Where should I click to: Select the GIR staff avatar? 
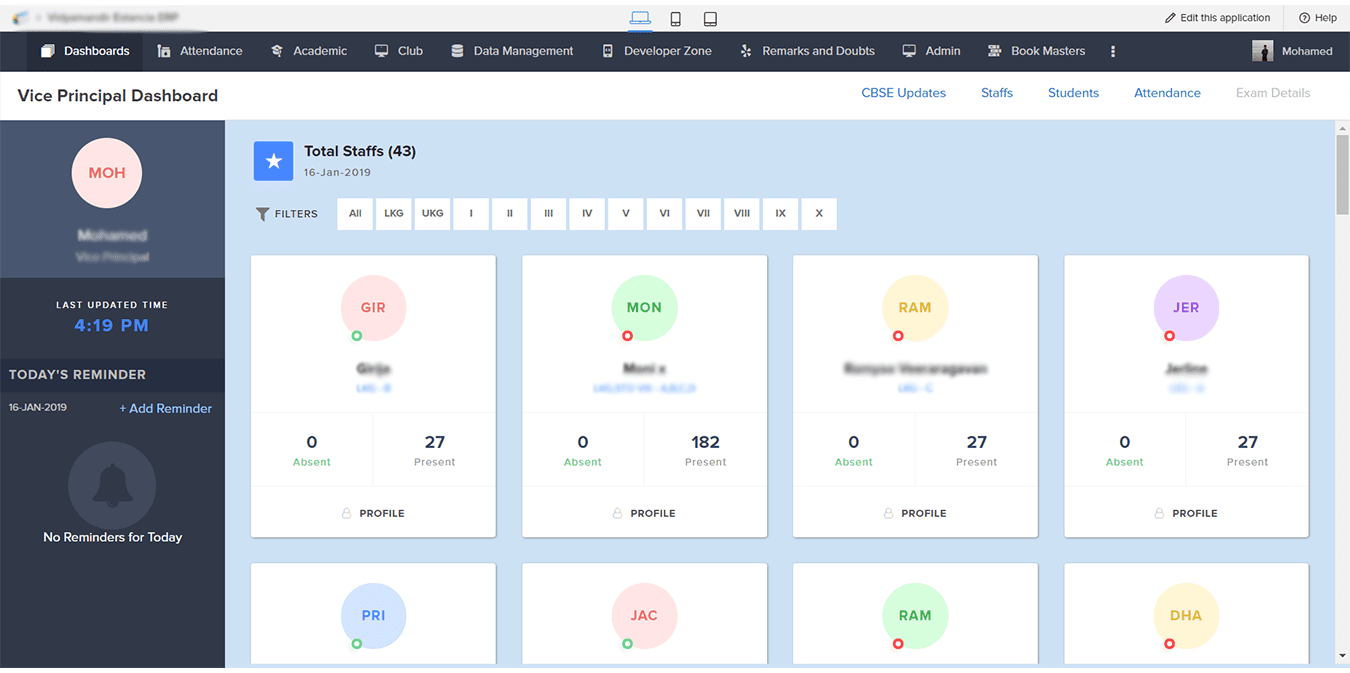point(373,308)
